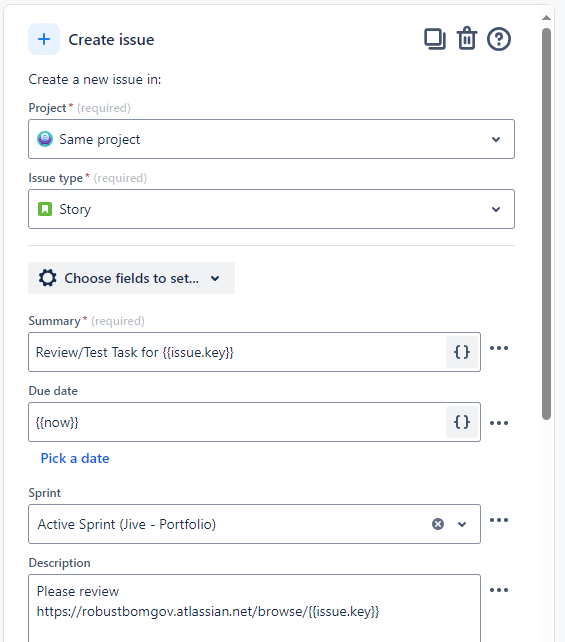This screenshot has width=565, height=642.
Task: Click the plus Create issue icon
Action: 44,39
